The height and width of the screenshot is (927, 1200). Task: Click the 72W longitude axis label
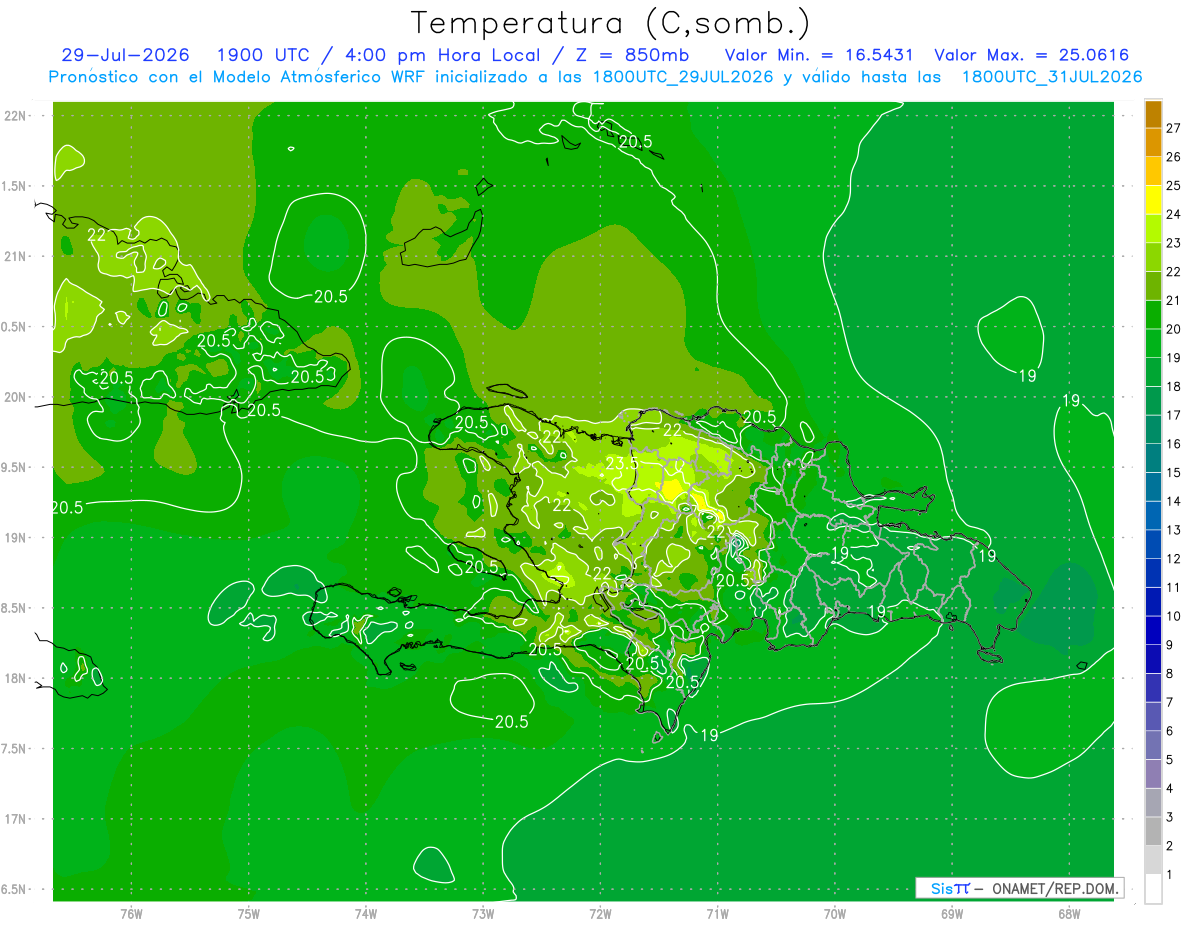[600, 914]
